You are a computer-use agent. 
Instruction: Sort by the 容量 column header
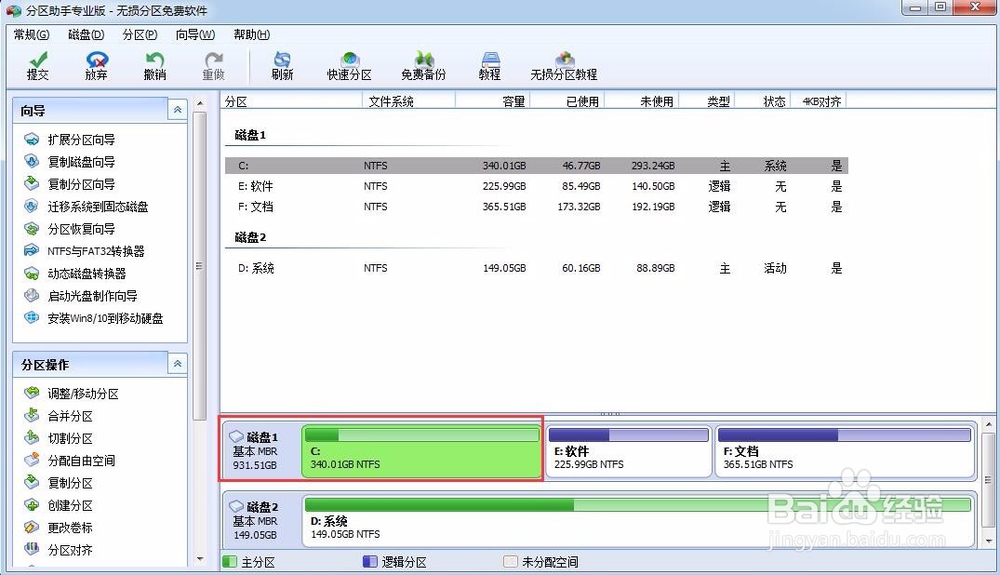492,101
